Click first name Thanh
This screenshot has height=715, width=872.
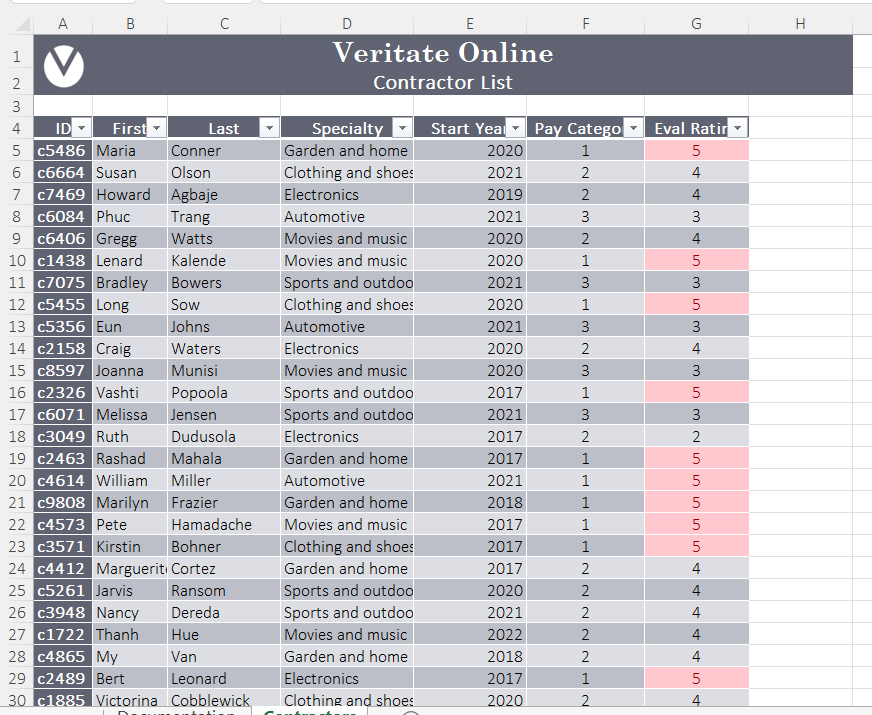[130, 634]
